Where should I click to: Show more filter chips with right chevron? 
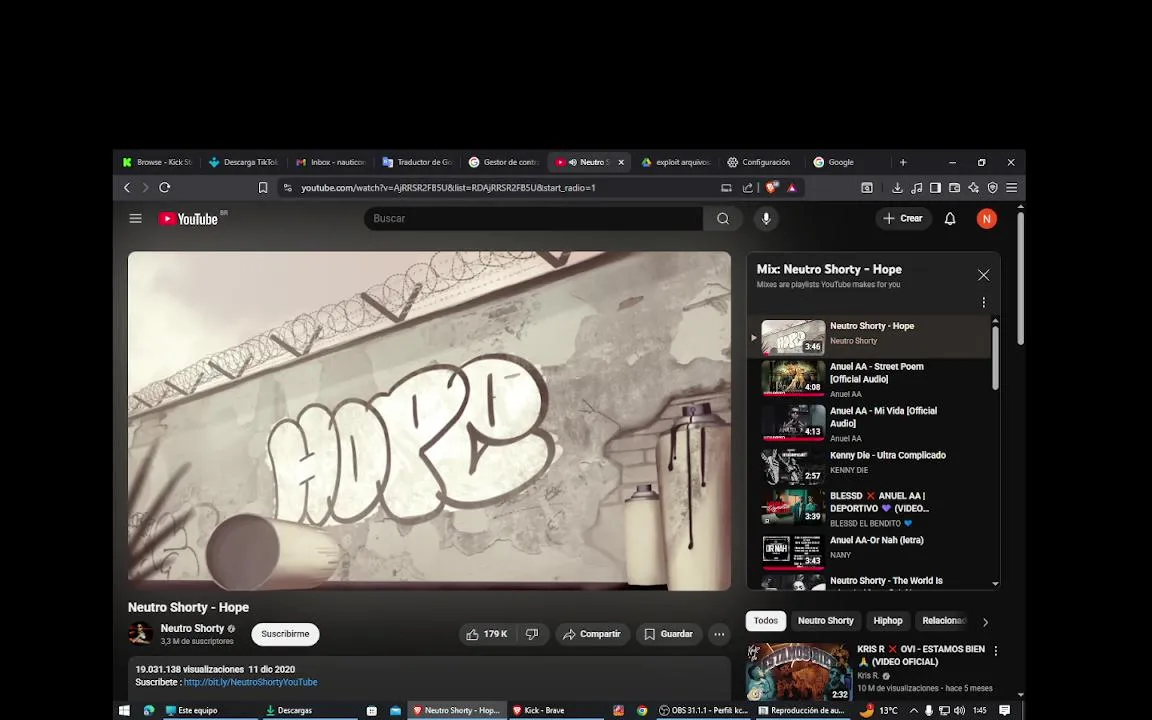tap(985, 622)
